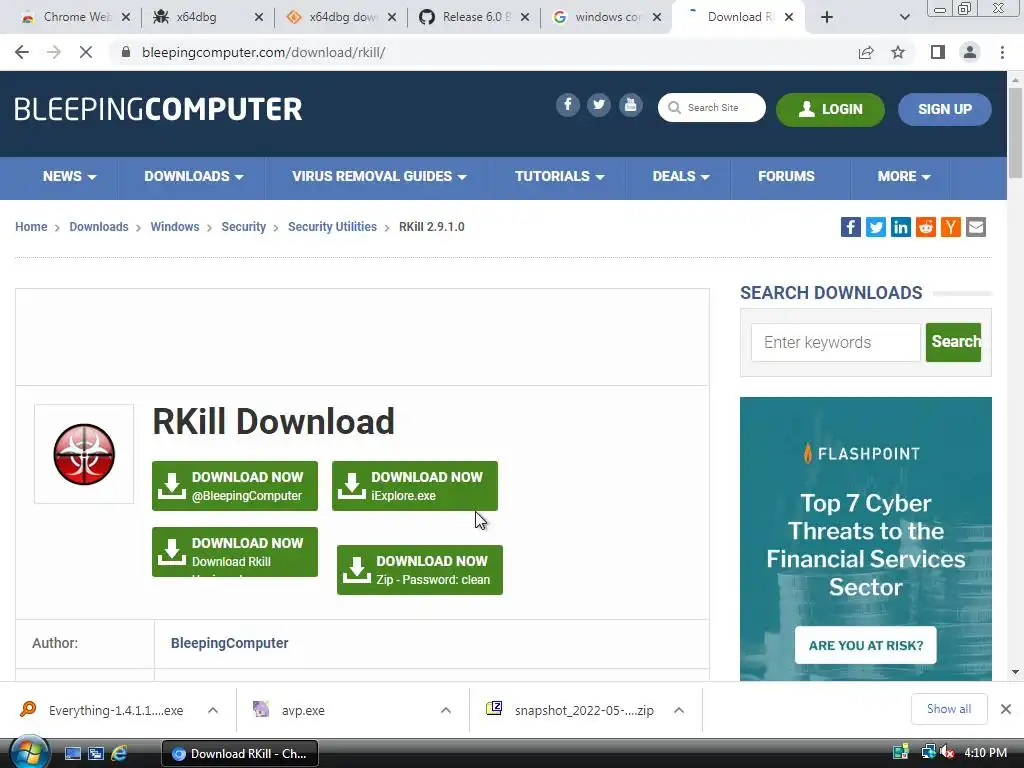Click SIGN UP button
Viewport: 1024px width, 768px height.
pos(944,109)
